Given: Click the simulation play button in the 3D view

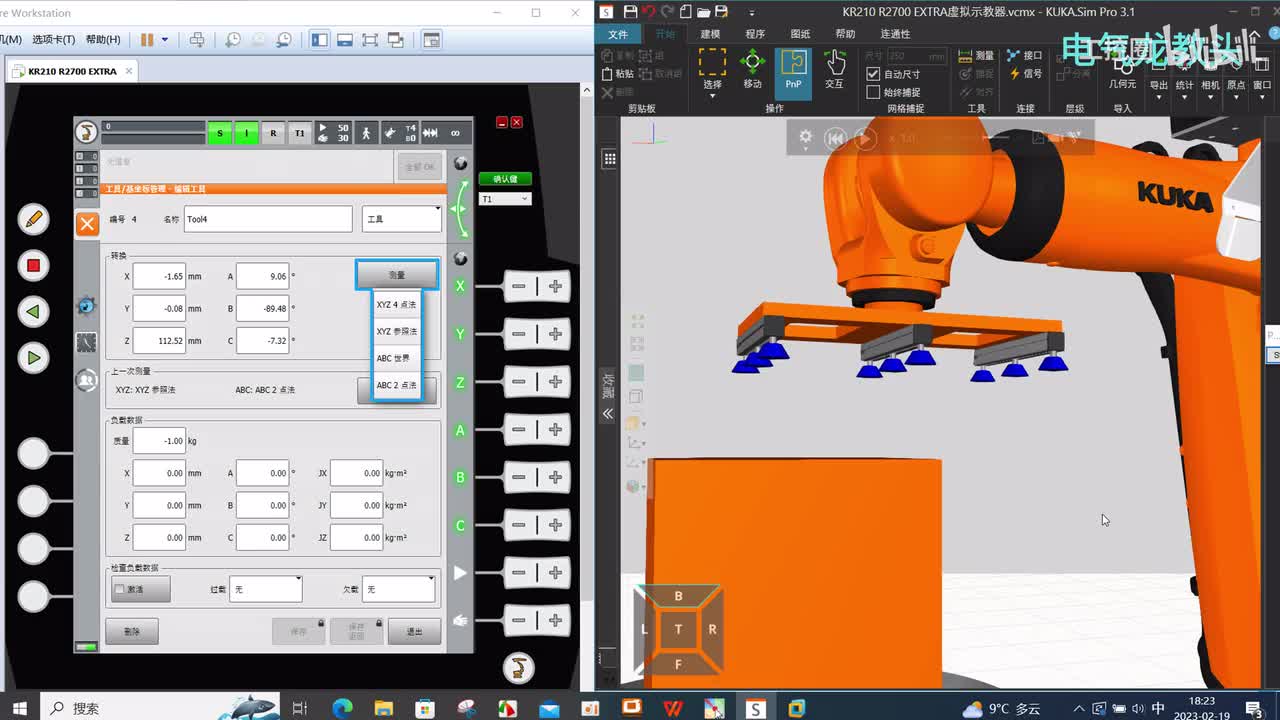Looking at the screenshot, I should point(866,139).
